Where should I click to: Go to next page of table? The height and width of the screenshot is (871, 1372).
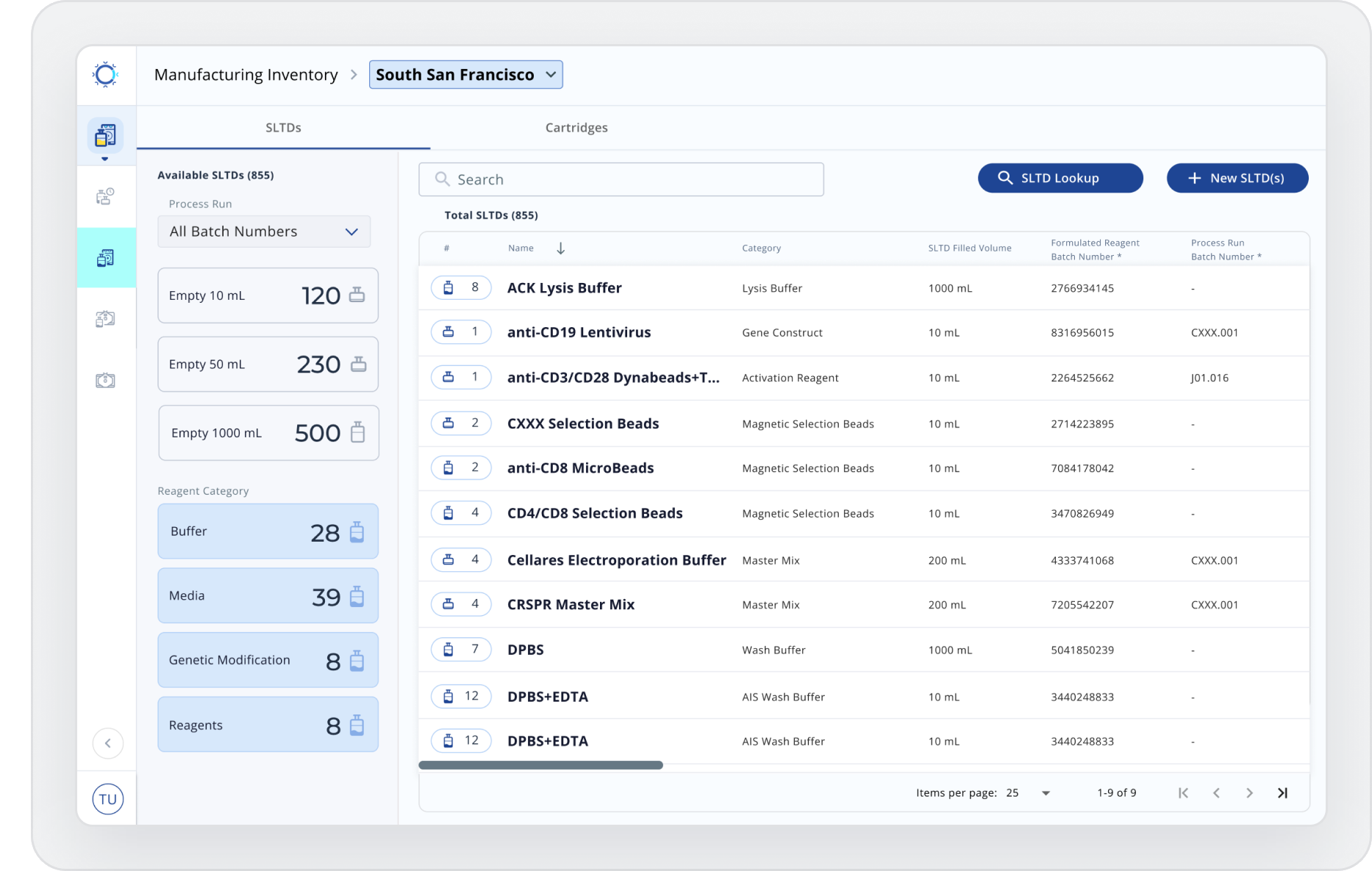pyautogui.click(x=1249, y=792)
